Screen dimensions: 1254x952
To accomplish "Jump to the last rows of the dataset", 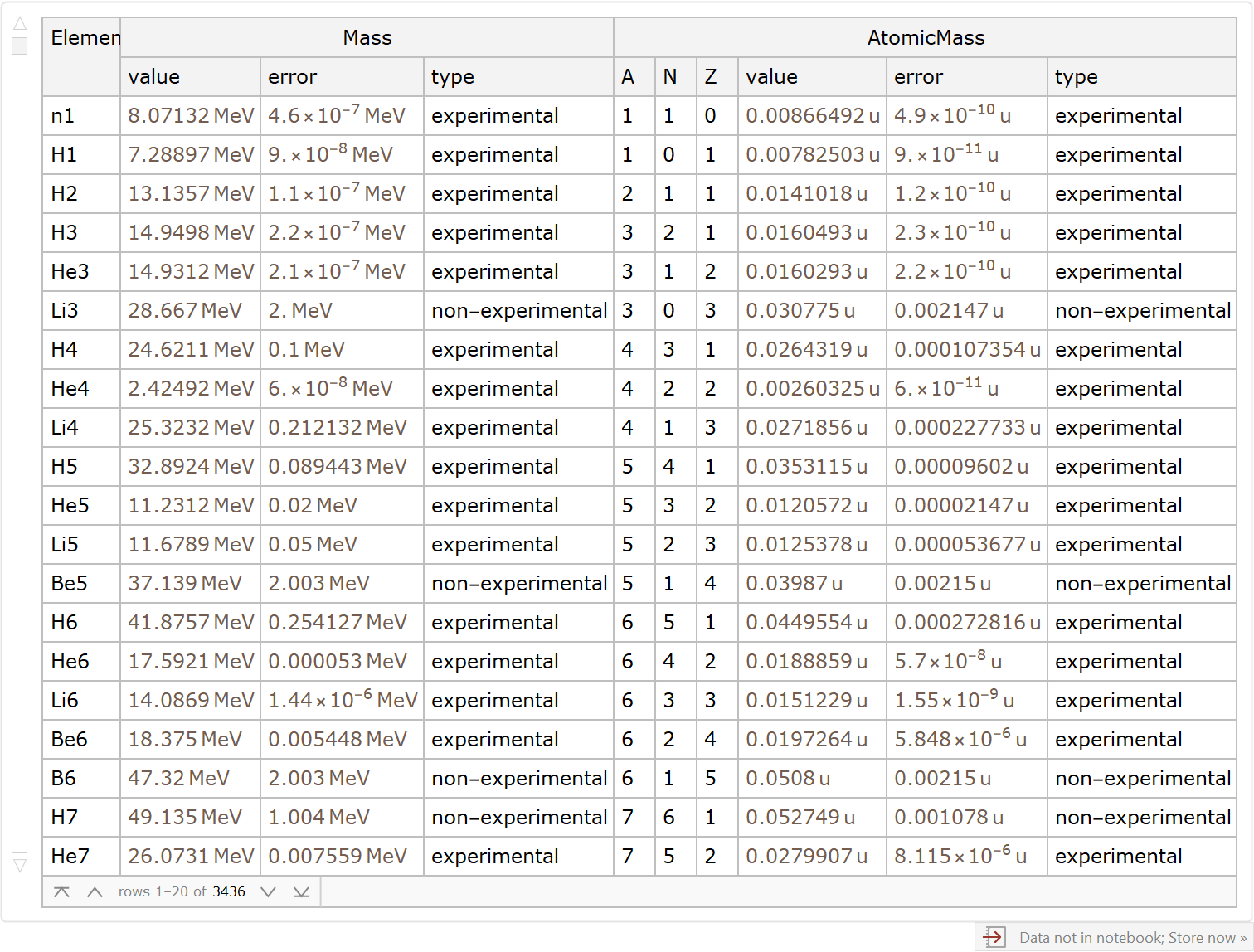I will (301, 892).
